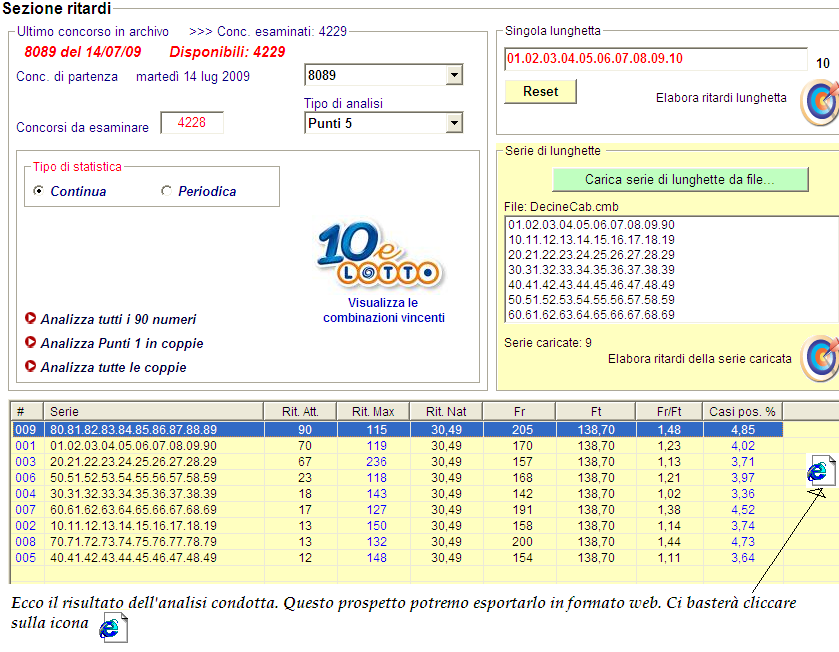Click the Concorsi da esaminare input field
Viewport: 839px width, 652px height.
[190, 123]
